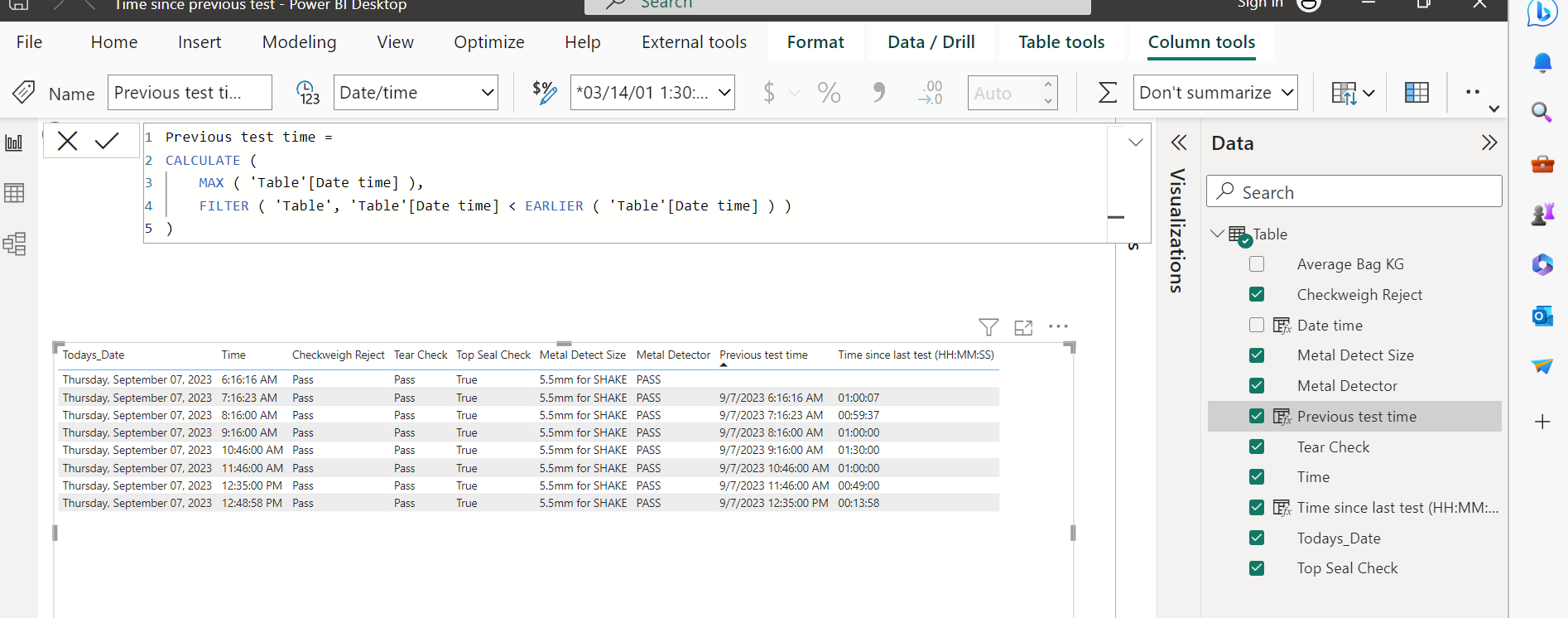Open Outlook icon in Edge sidebar
The width and height of the screenshot is (1568, 618).
pyautogui.click(x=1542, y=316)
